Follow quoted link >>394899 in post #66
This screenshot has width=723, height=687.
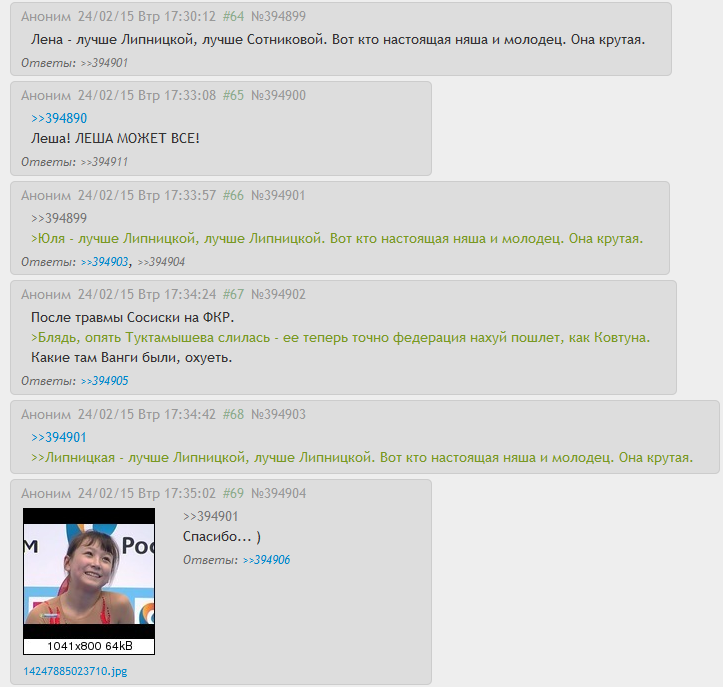point(59,218)
